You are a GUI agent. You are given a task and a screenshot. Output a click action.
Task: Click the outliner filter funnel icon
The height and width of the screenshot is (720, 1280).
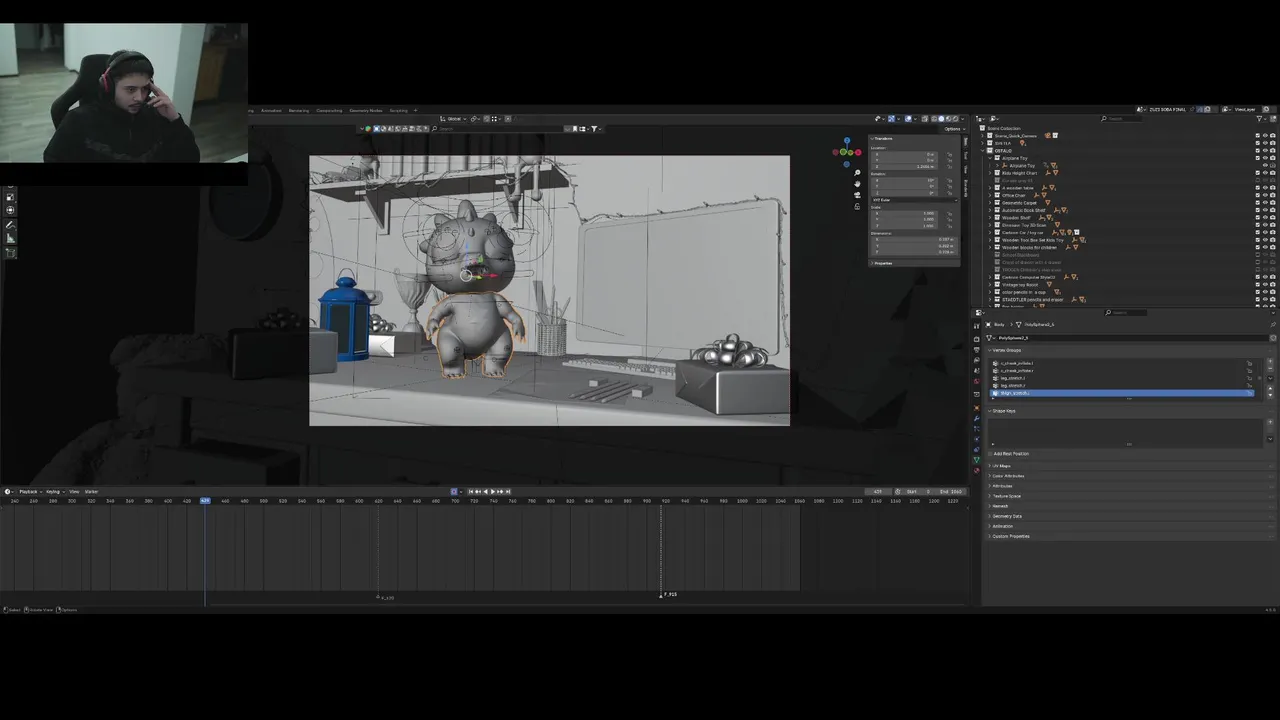(1259, 119)
